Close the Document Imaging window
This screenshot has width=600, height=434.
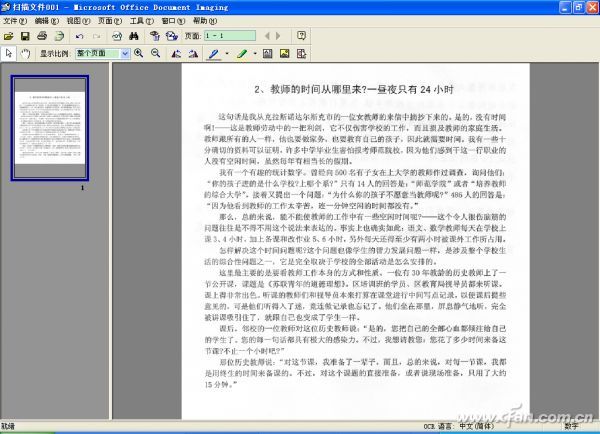(593, 7)
